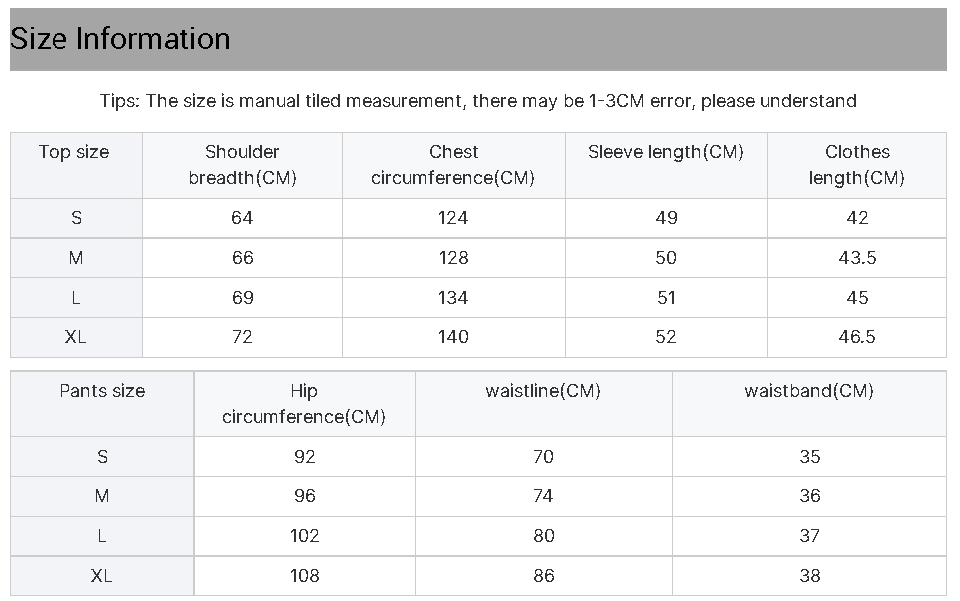This screenshot has width=960, height=601.
Task: Click the clothes length value 43.5
Action: point(857,258)
